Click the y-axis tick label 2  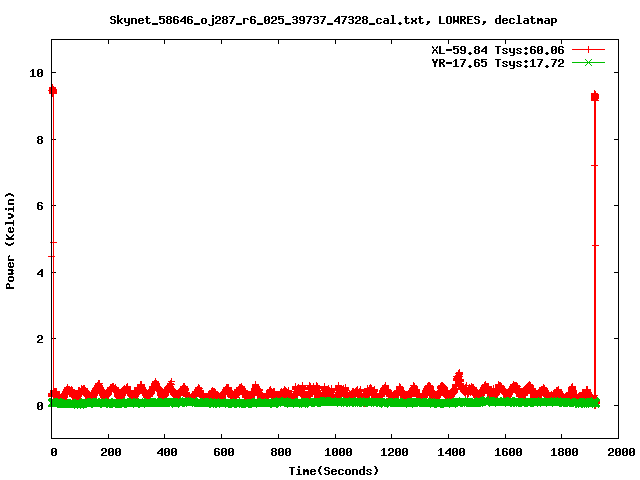tap(40, 339)
